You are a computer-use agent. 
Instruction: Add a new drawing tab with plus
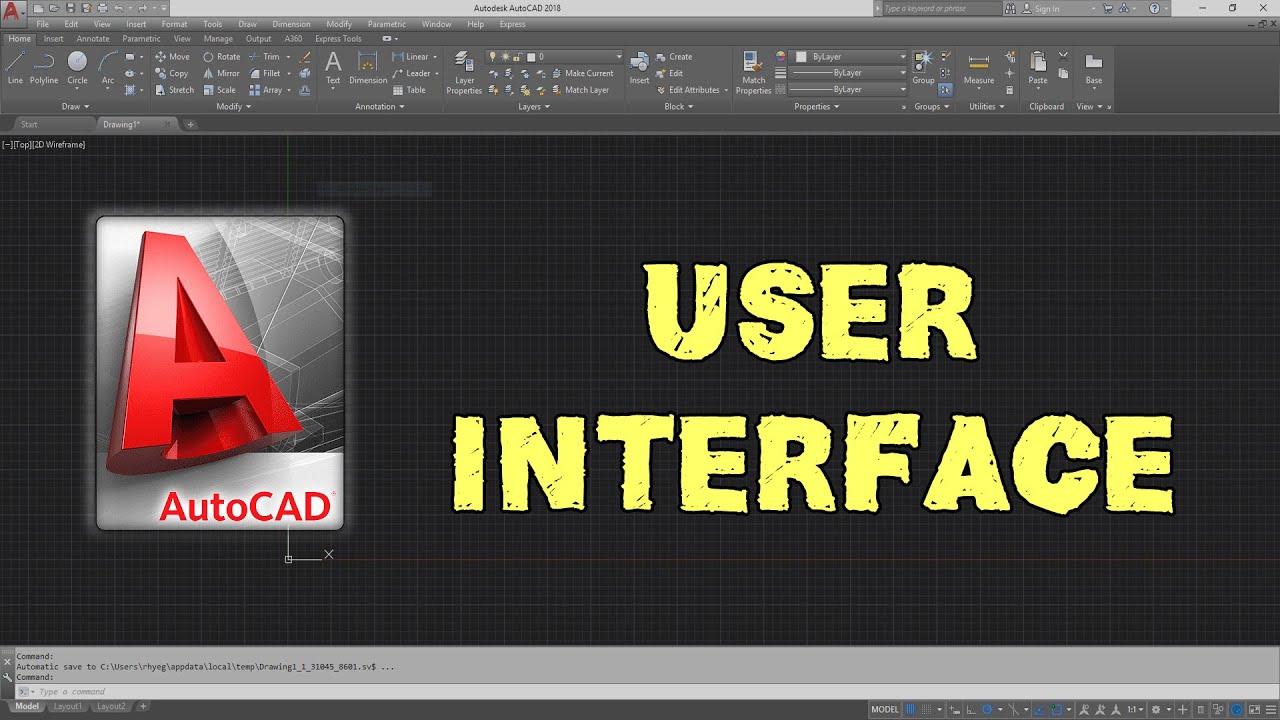click(x=190, y=125)
